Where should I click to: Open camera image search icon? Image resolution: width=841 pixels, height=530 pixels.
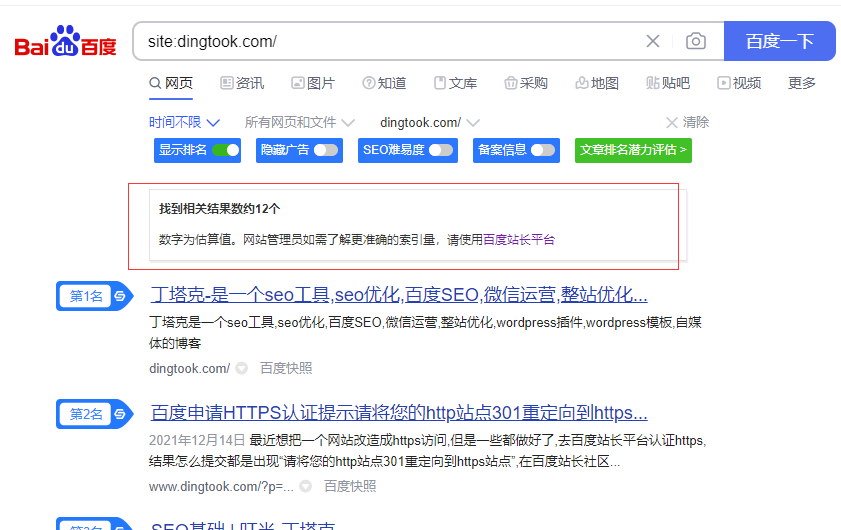[696, 41]
